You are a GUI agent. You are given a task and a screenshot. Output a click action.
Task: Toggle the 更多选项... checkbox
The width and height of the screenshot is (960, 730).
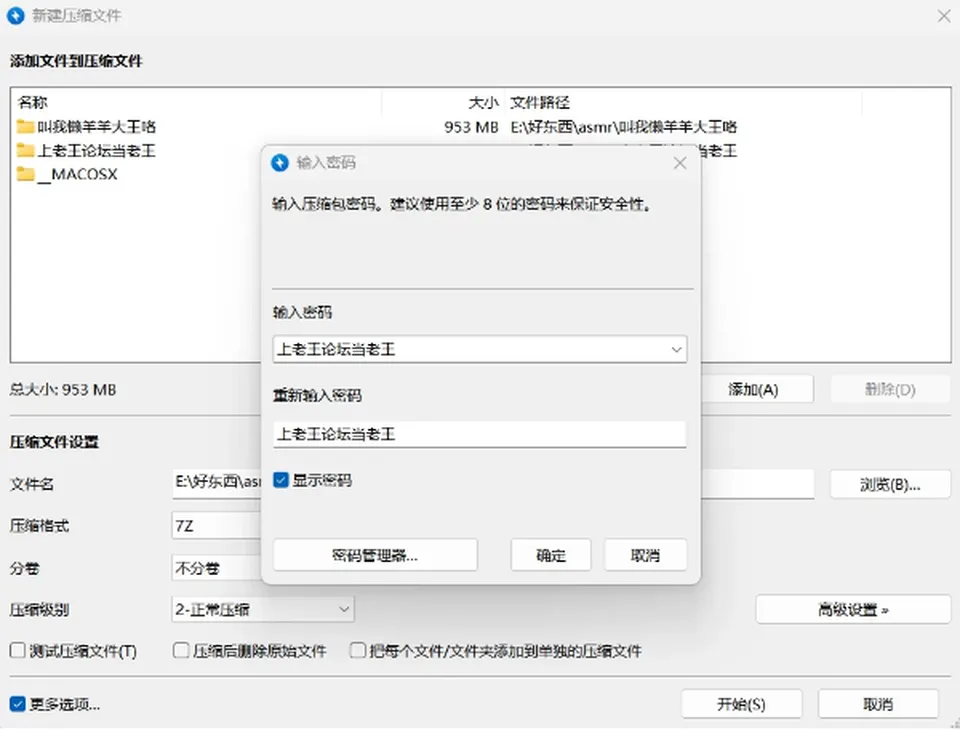[18, 704]
